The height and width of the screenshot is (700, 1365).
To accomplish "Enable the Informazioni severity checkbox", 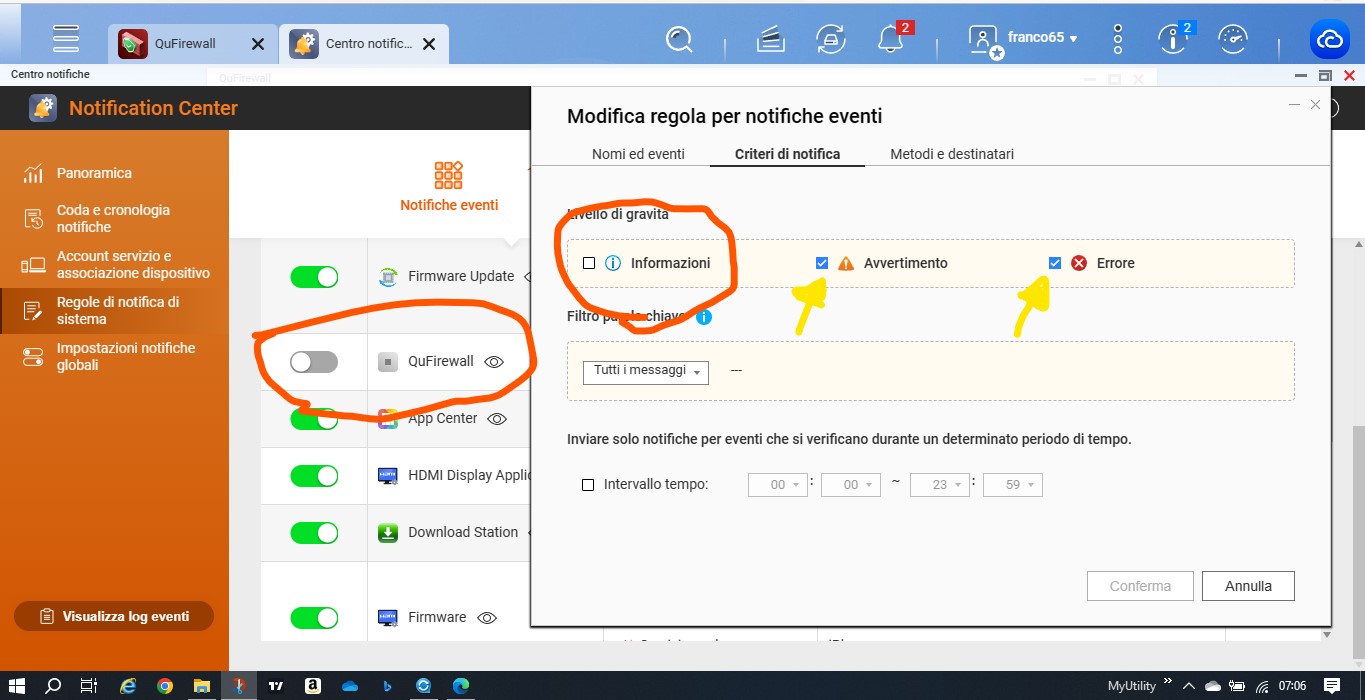I will coord(589,263).
